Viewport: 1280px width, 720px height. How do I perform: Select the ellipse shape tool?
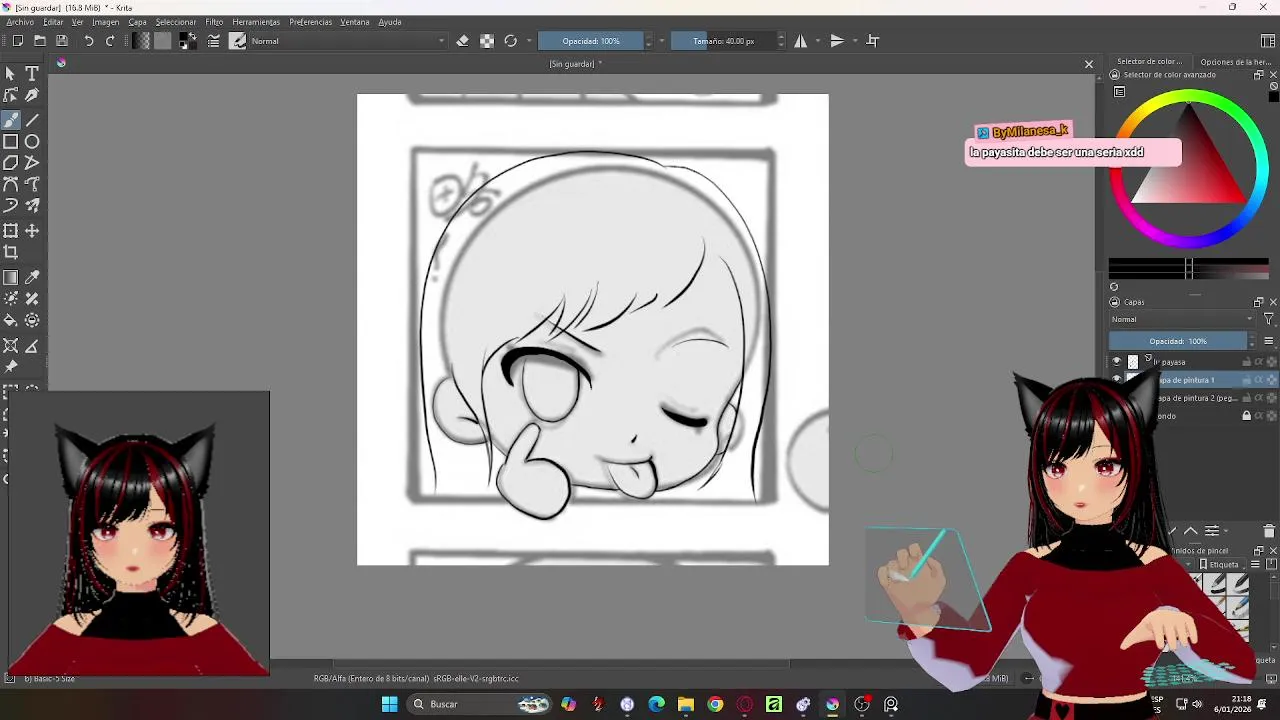[x=32, y=141]
